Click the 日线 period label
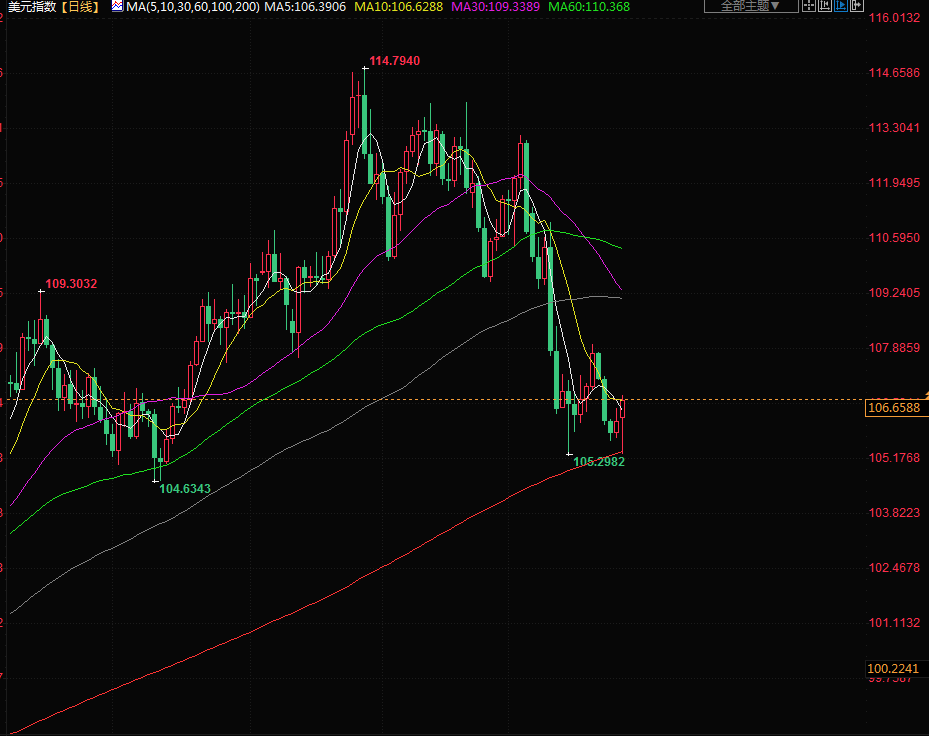Image resolution: width=929 pixels, height=736 pixels. 80,7
